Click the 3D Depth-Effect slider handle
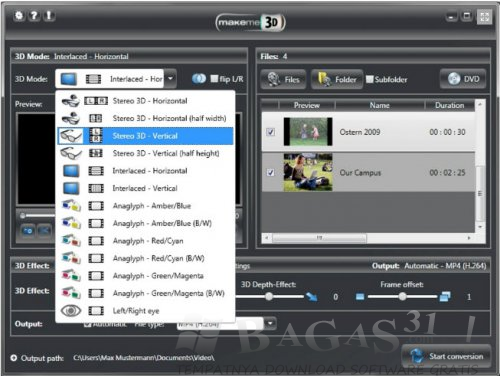The height and width of the screenshot is (376, 500). click(x=269, y=296)
